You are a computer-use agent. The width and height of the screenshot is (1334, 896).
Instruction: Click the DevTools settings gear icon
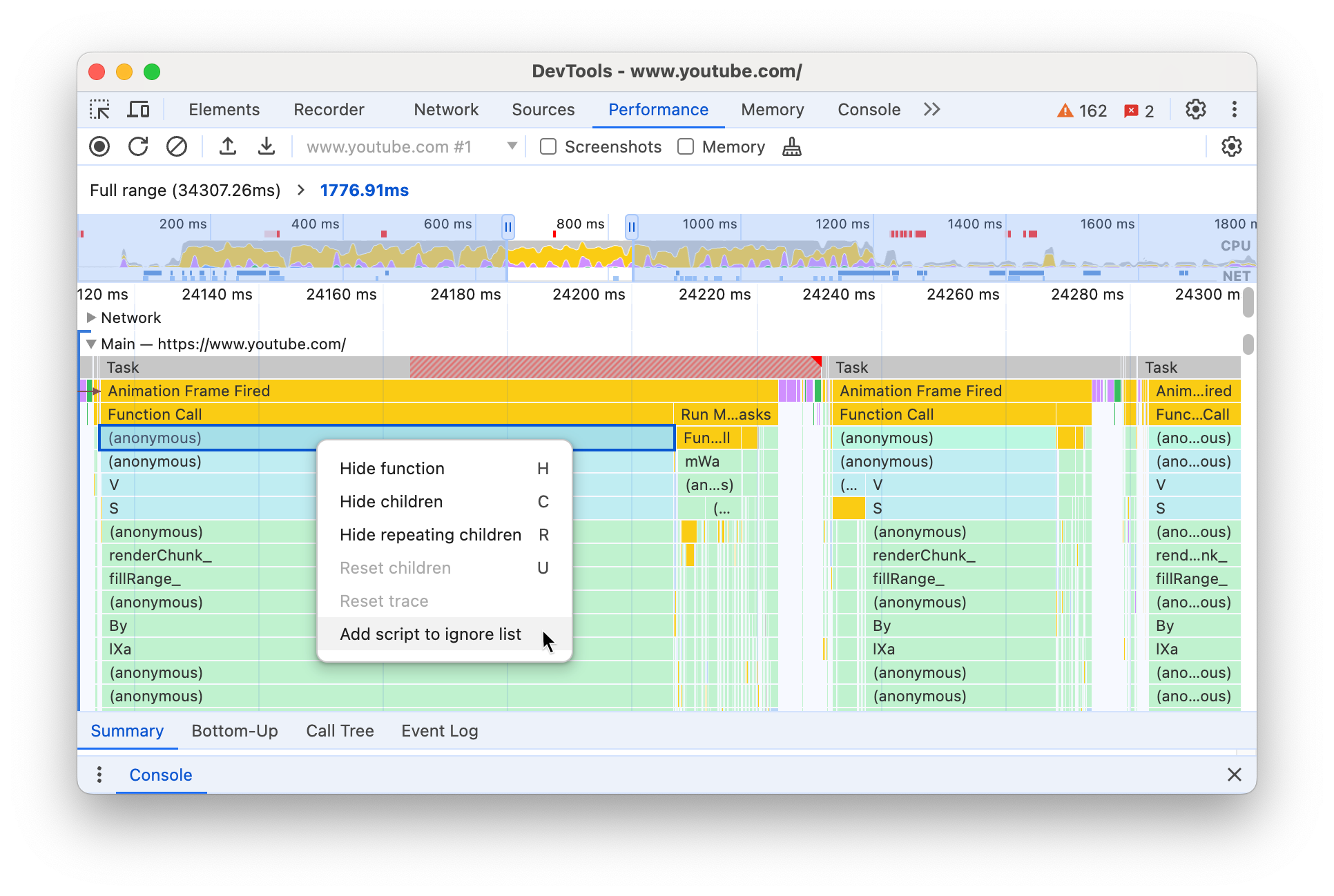1196,110
